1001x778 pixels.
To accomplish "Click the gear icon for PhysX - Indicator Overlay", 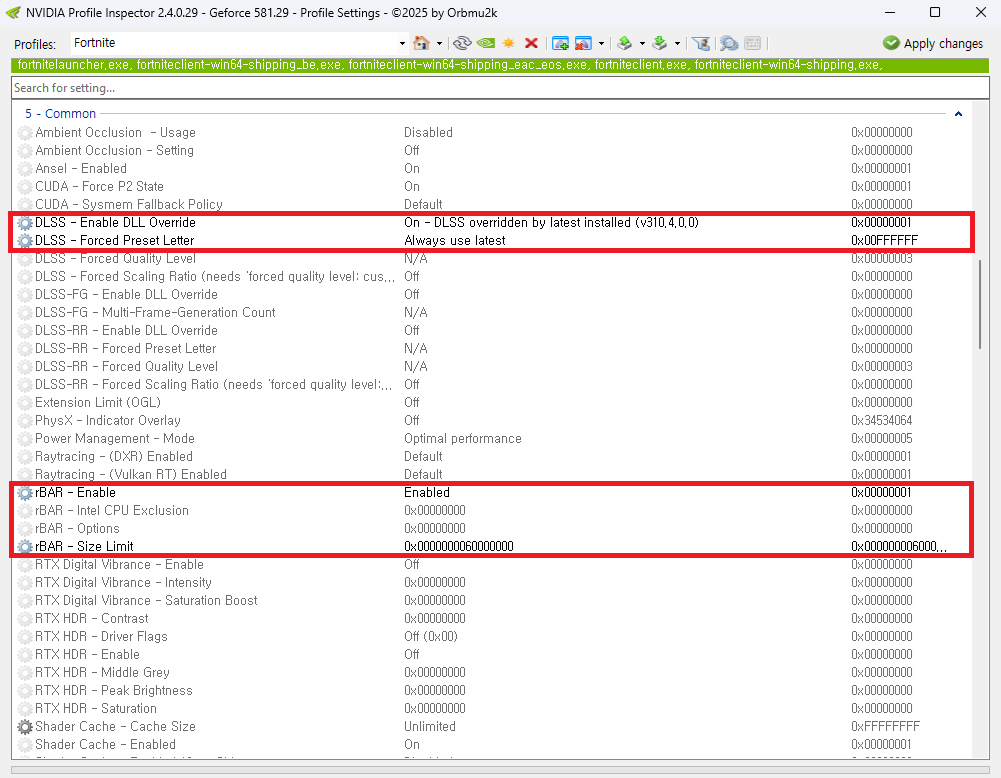I will tap(25, 421).
